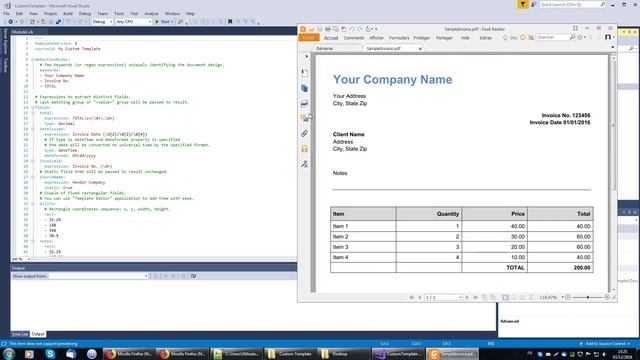640x360 pixels.
Task: Collapse the fields block on line 14
Action: coord(33,108)
